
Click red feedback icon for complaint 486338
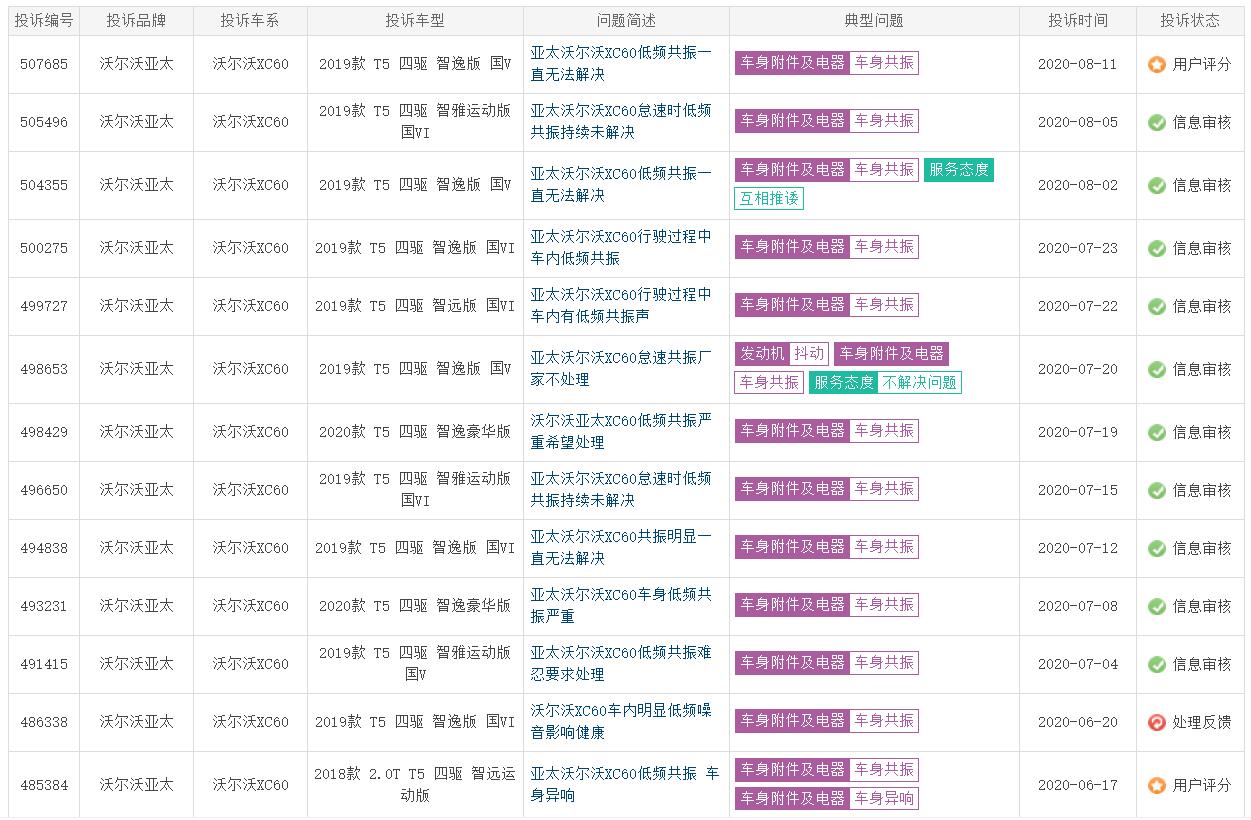click(x=1156, y=722)
